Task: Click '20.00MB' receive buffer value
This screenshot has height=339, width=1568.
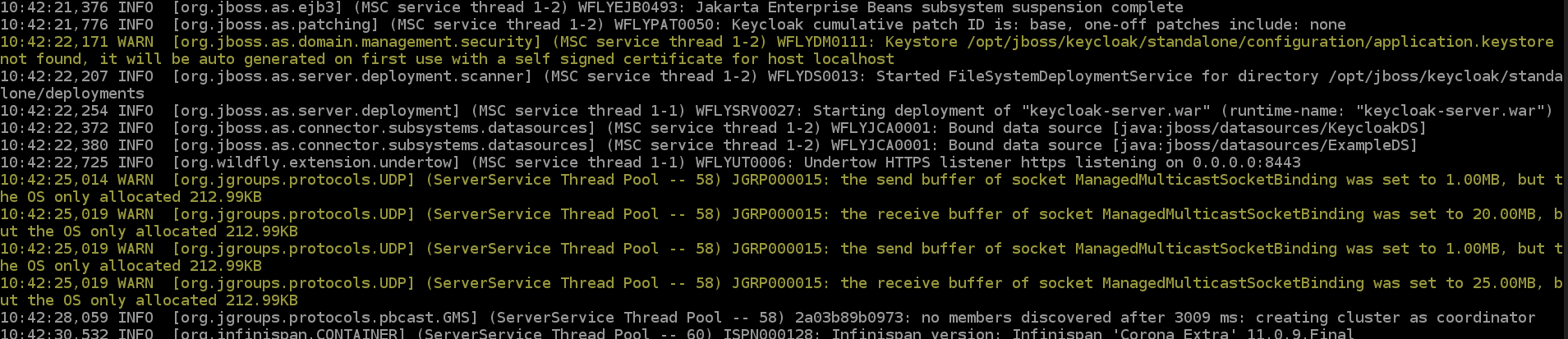Action: [x=1504, y=214]
